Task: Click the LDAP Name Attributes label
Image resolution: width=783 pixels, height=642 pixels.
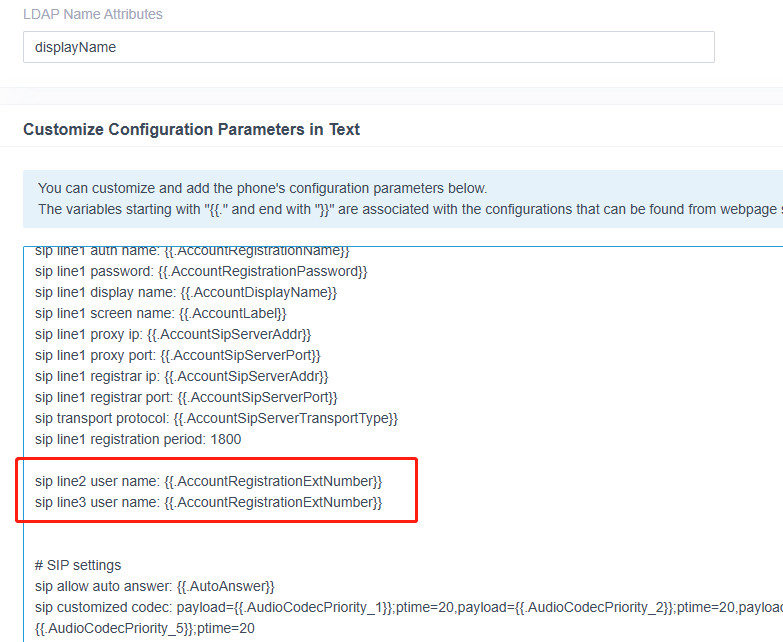Action: click(x=93, y=14)
